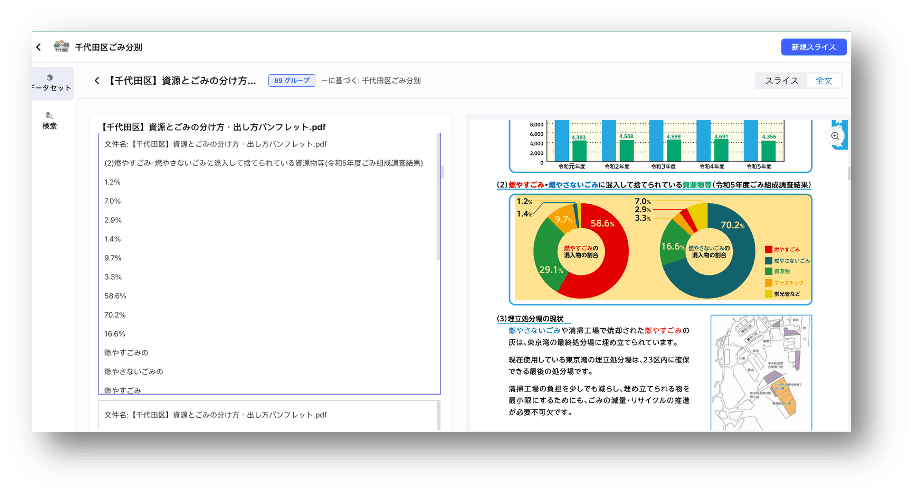The height and width of the screenshot is (494, 914).
Task: Go back using the arrow beside document title
Action: point(96,80)
